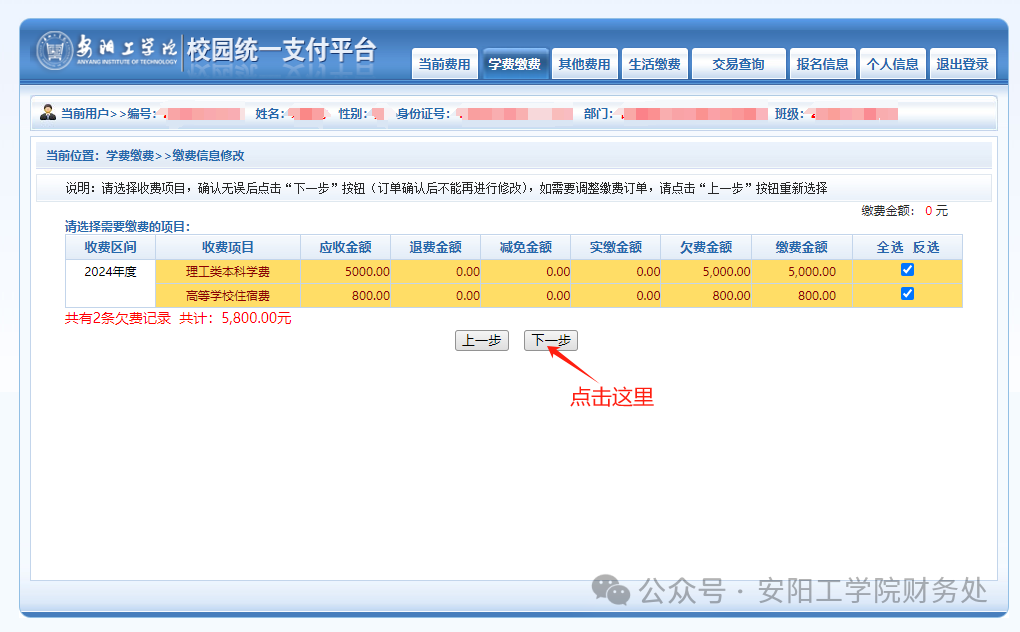This screenshot has height=632, width=1020.
Task: Log out via the 退出登录 tab
Action: click(962, 64)
